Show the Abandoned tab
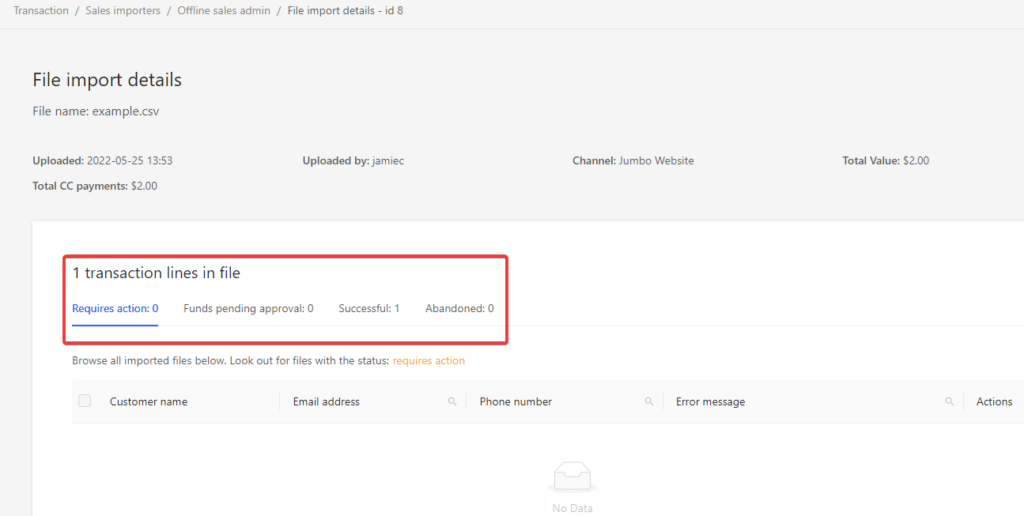1024x516 pixels. click(459, 309)
